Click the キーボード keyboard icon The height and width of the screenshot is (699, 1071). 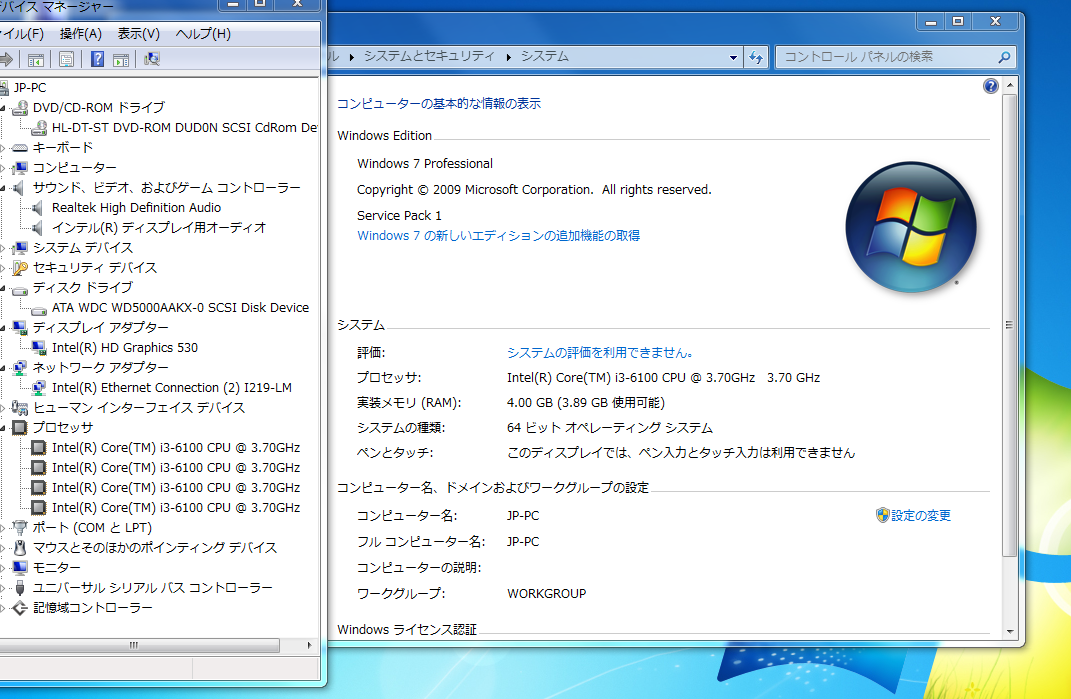pos(20,148)
